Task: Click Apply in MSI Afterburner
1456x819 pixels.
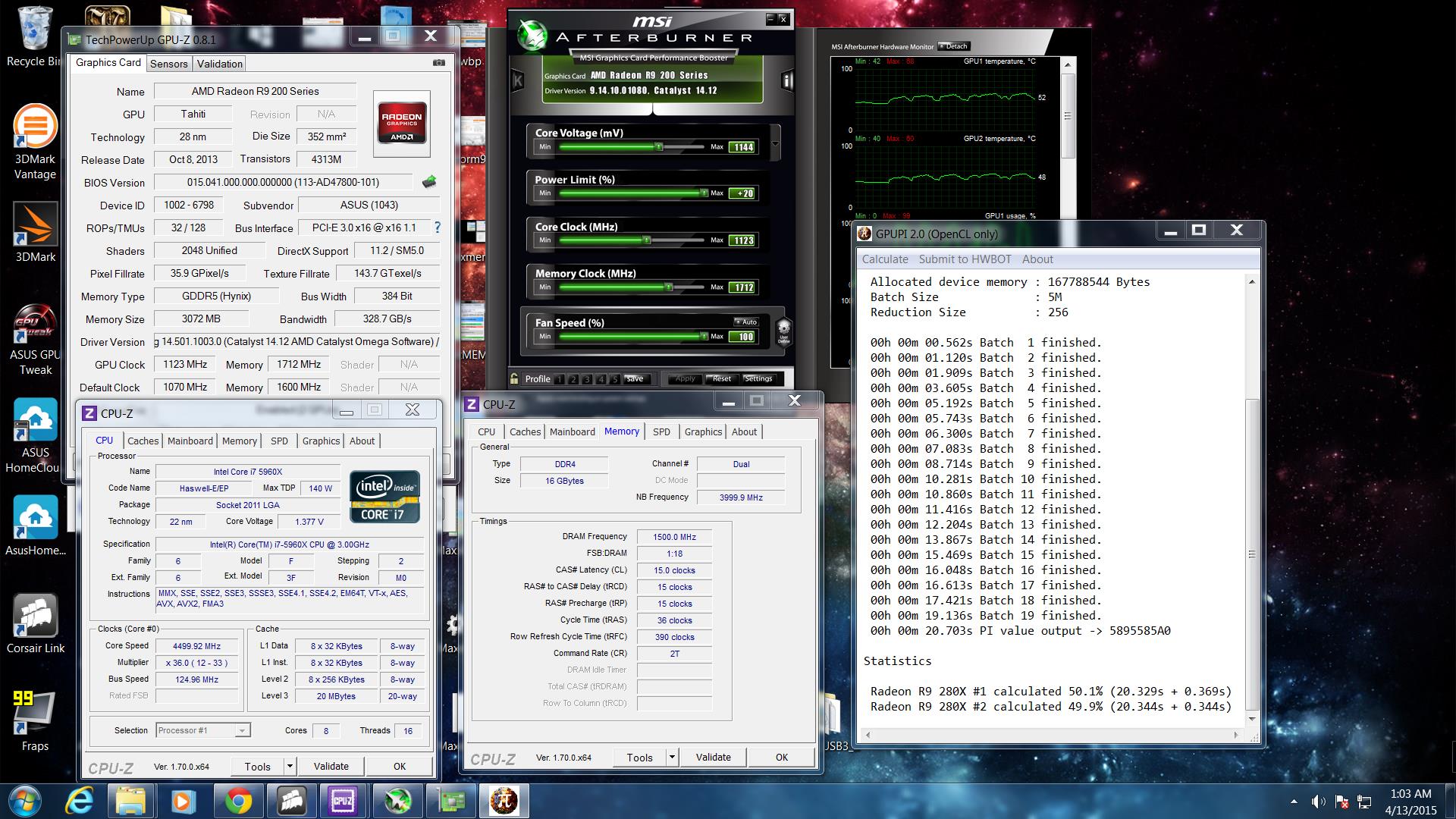Action: point(685,378)
